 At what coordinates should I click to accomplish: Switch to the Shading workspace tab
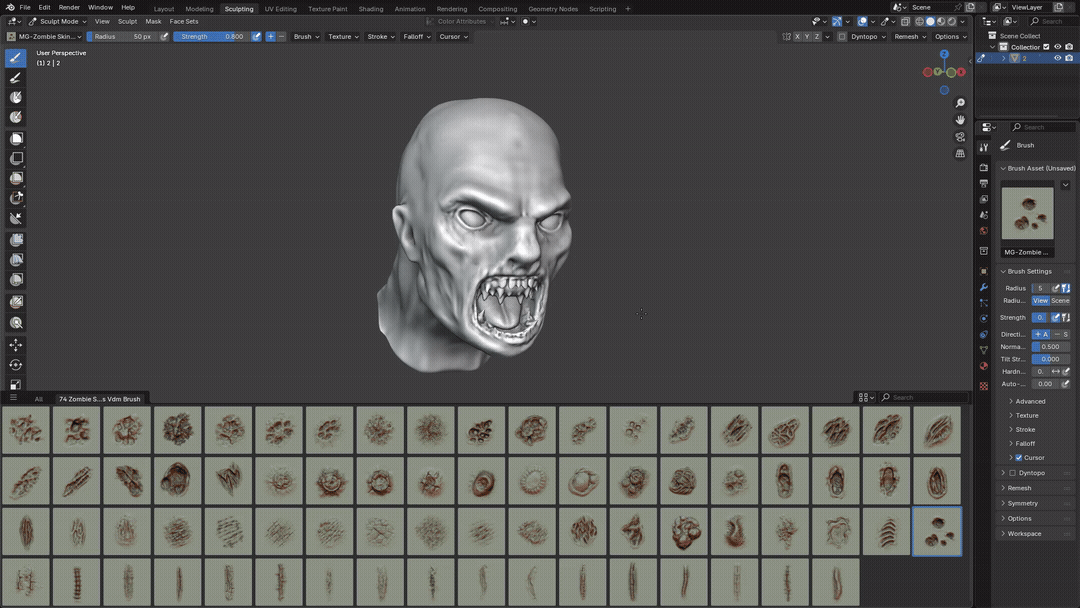click(371, 9)
